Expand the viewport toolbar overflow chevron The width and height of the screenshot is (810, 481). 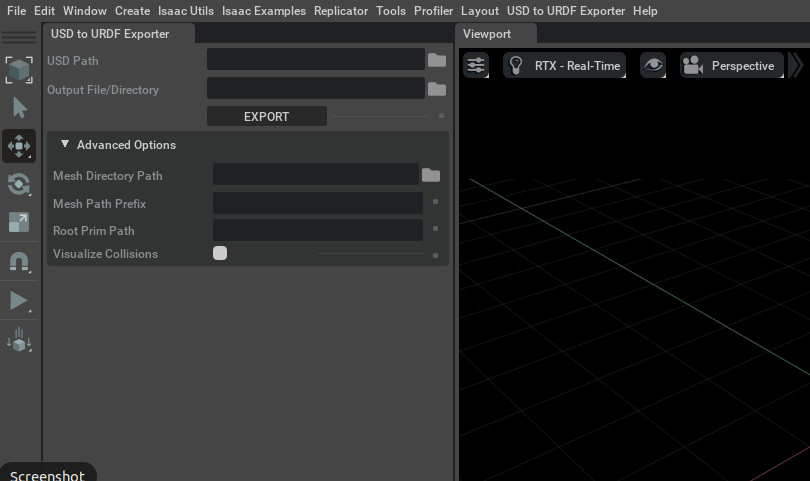coord(797,66)
